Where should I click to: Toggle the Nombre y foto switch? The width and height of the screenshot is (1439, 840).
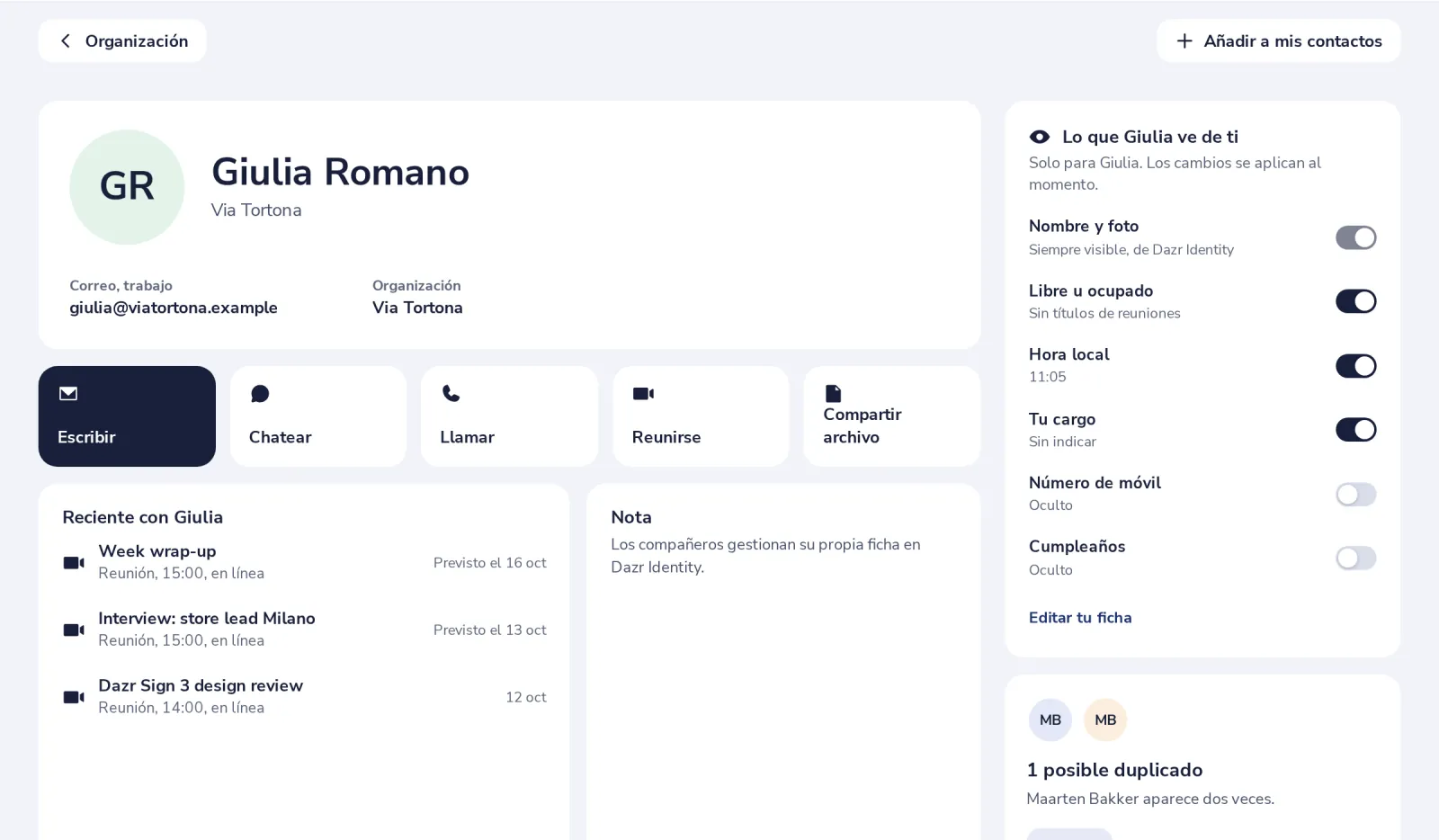point(1356,237)
